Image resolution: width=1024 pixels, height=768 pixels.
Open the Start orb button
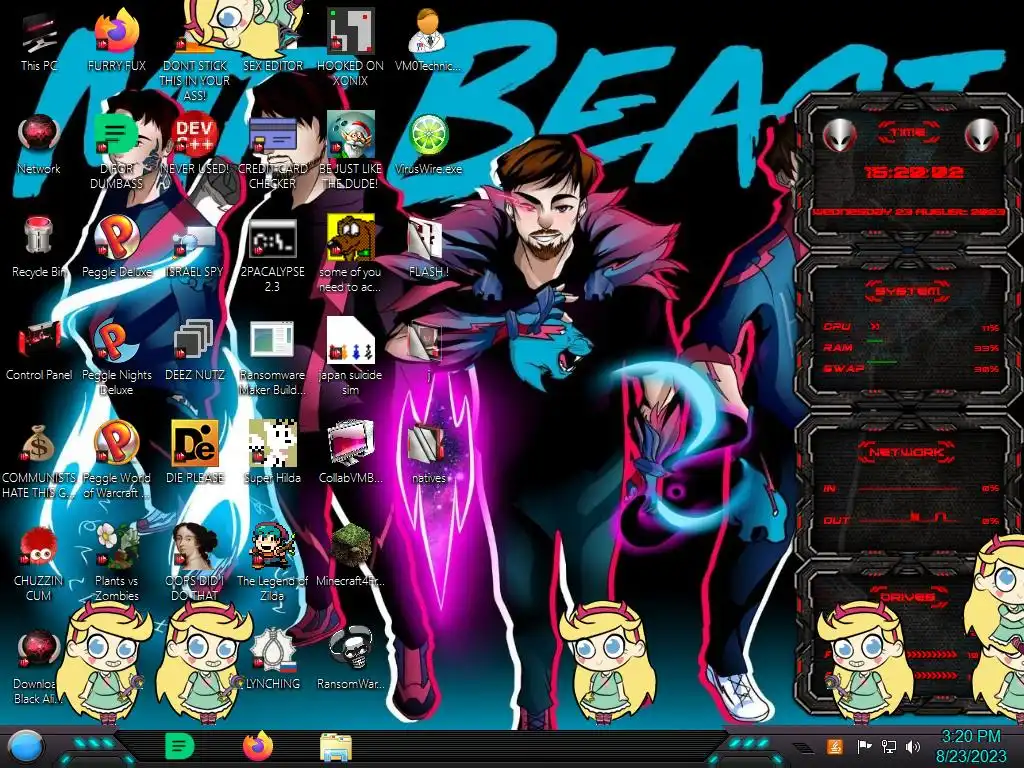pyautogui.click(x=26, y=747)
